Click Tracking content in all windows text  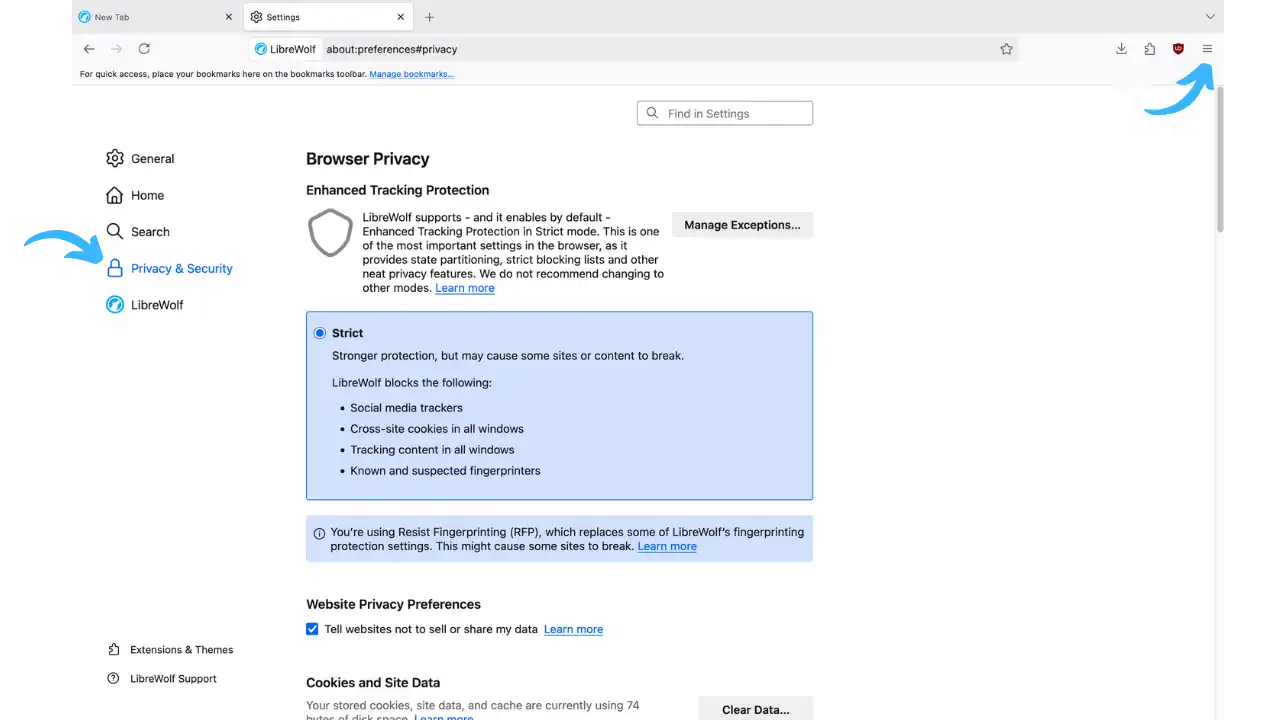[x=432, y=450]
